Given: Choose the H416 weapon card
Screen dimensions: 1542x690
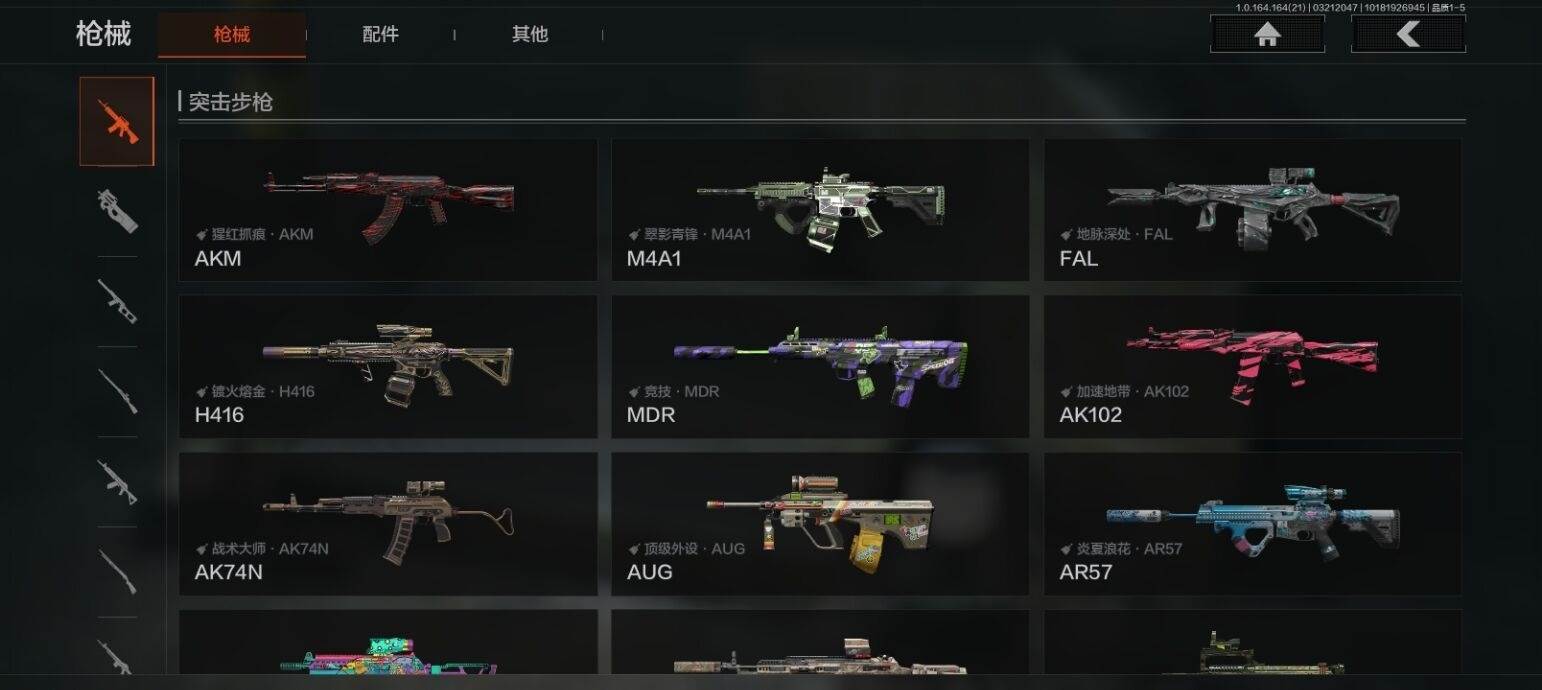Looking at the screenshot, I should (388, 366).
